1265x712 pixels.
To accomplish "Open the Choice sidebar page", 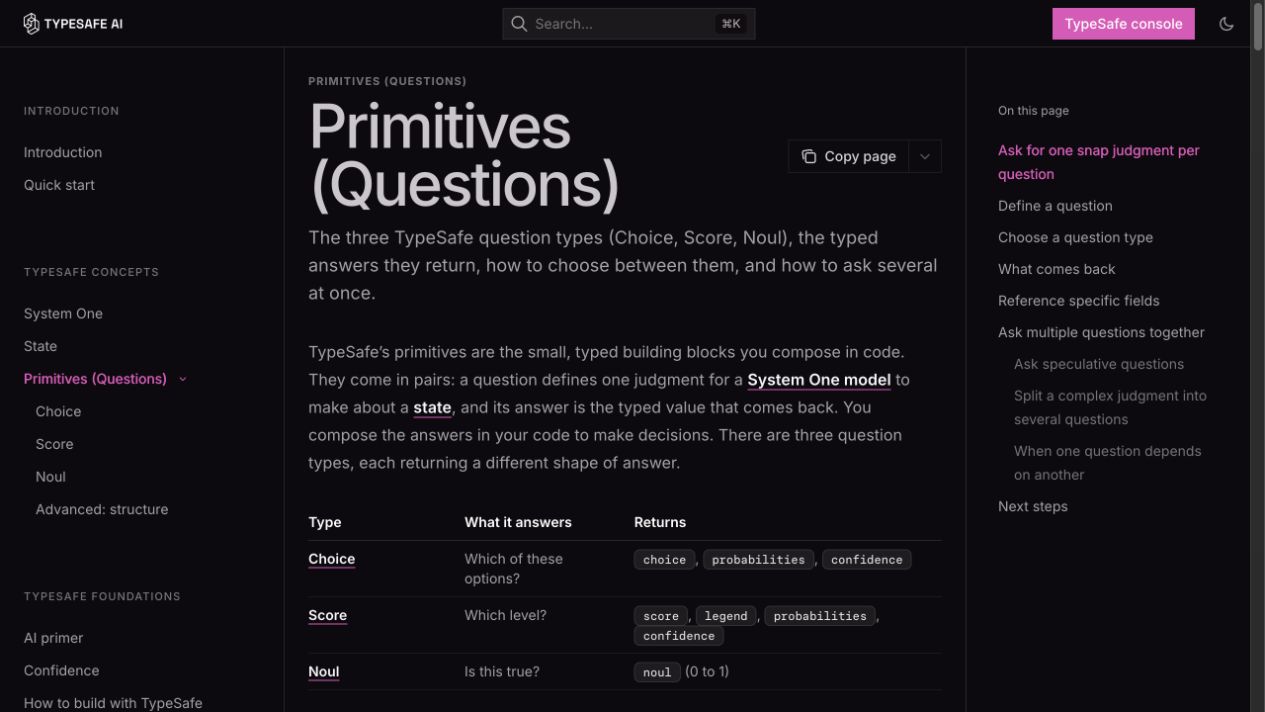I will pos(58,411).
